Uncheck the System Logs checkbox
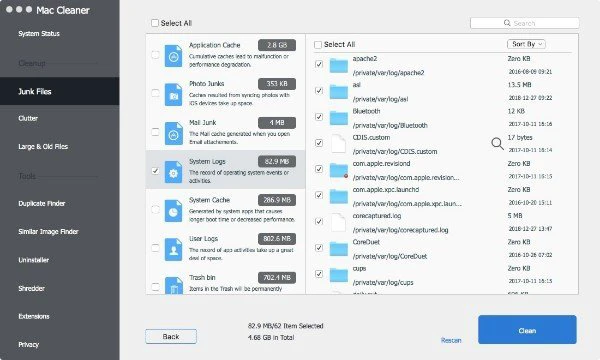Image resolution: width=600 pixels, height=360 pixels. pos(155,171)
